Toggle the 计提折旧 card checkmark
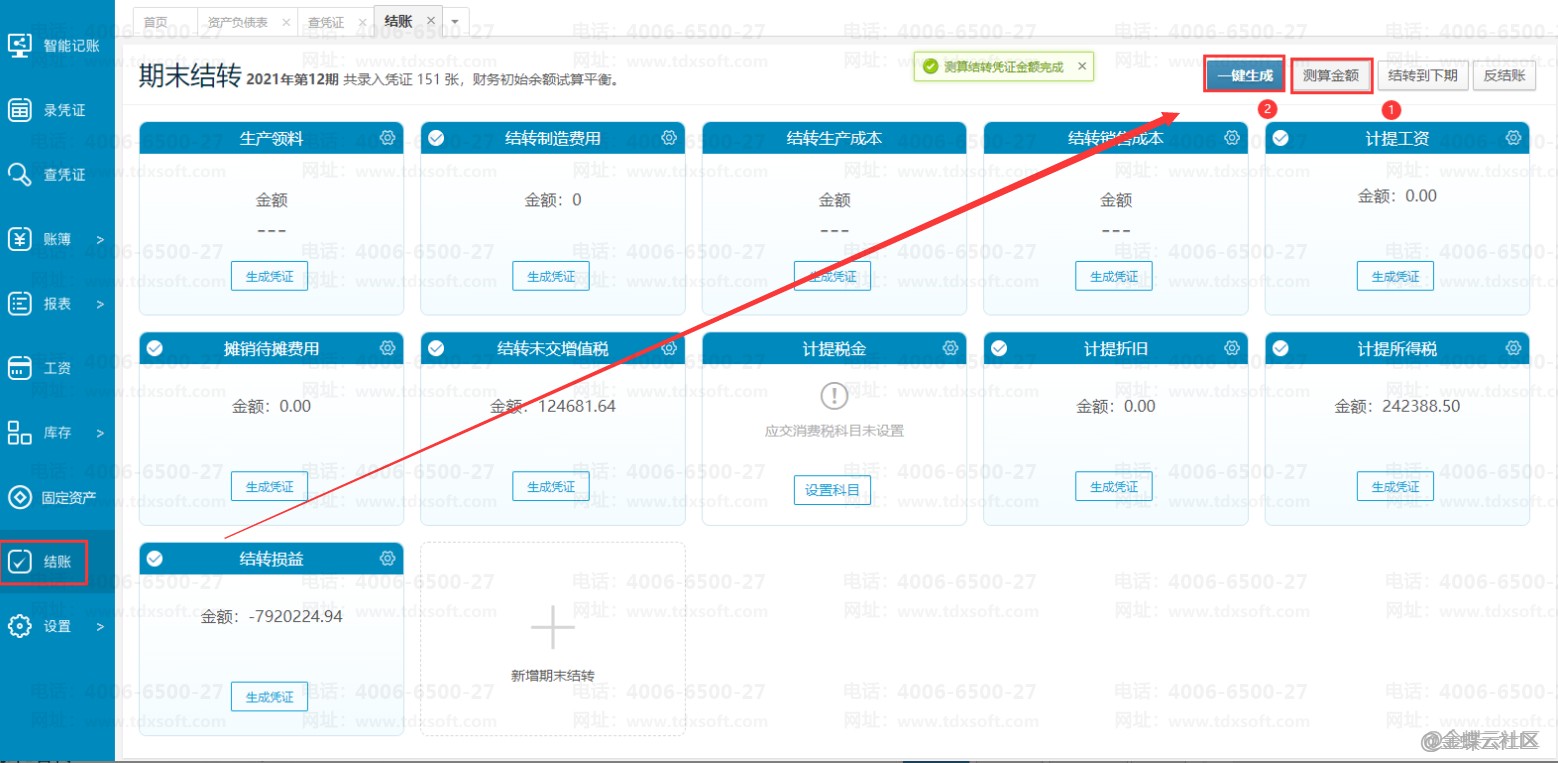1558x763 pixels. coord(999,348)
